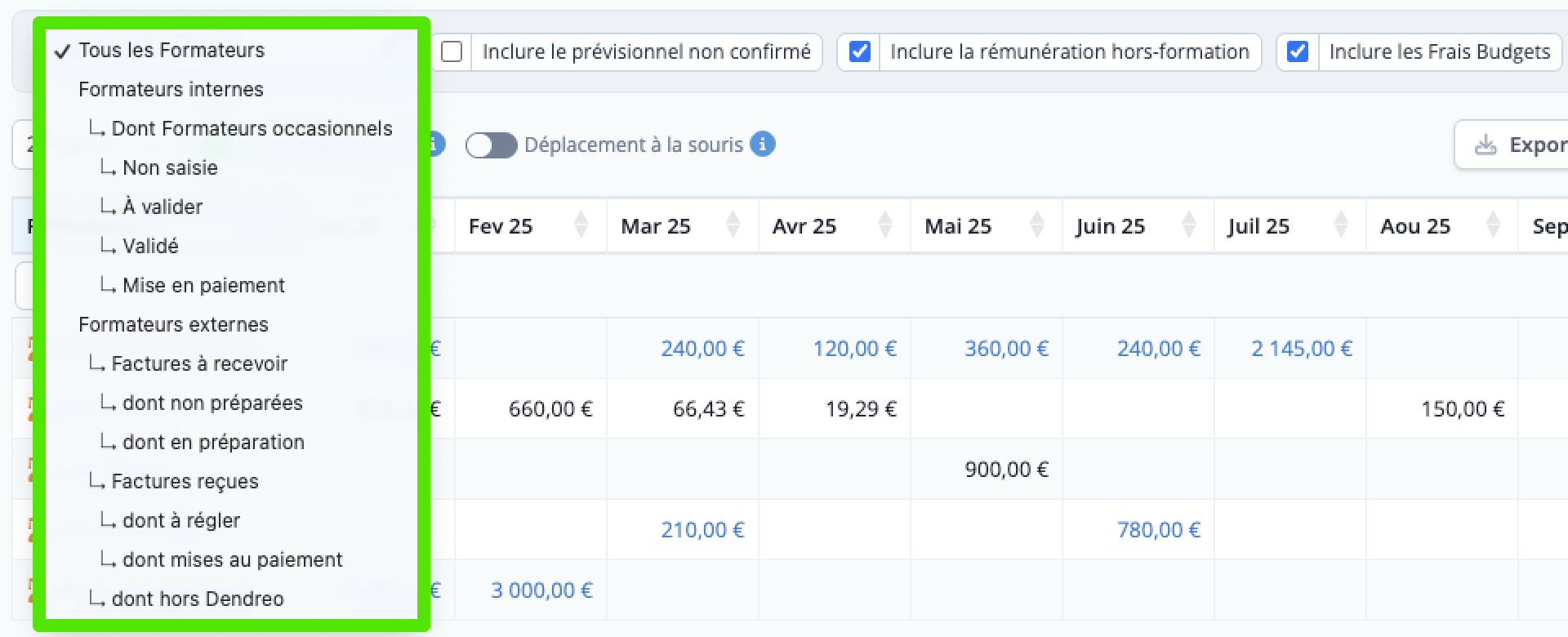Sort by Juil 25 column arrows
Viewport: 1568px width, 637px height.
(1340, 225)
